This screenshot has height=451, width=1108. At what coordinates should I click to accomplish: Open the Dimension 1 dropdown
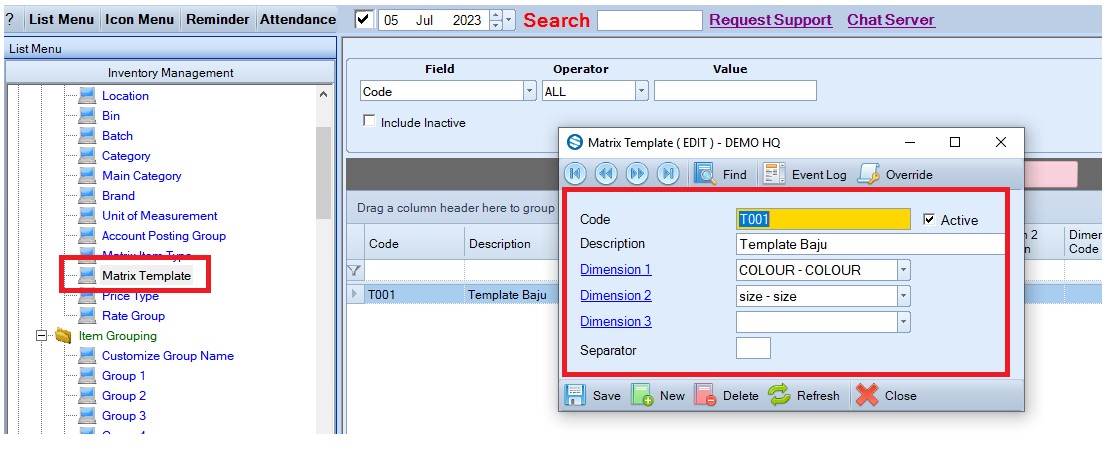(x=903, y=270)
